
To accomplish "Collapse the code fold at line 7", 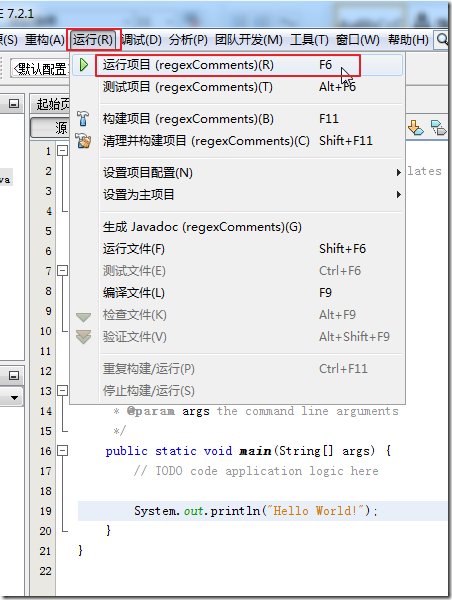I will 62,271.
